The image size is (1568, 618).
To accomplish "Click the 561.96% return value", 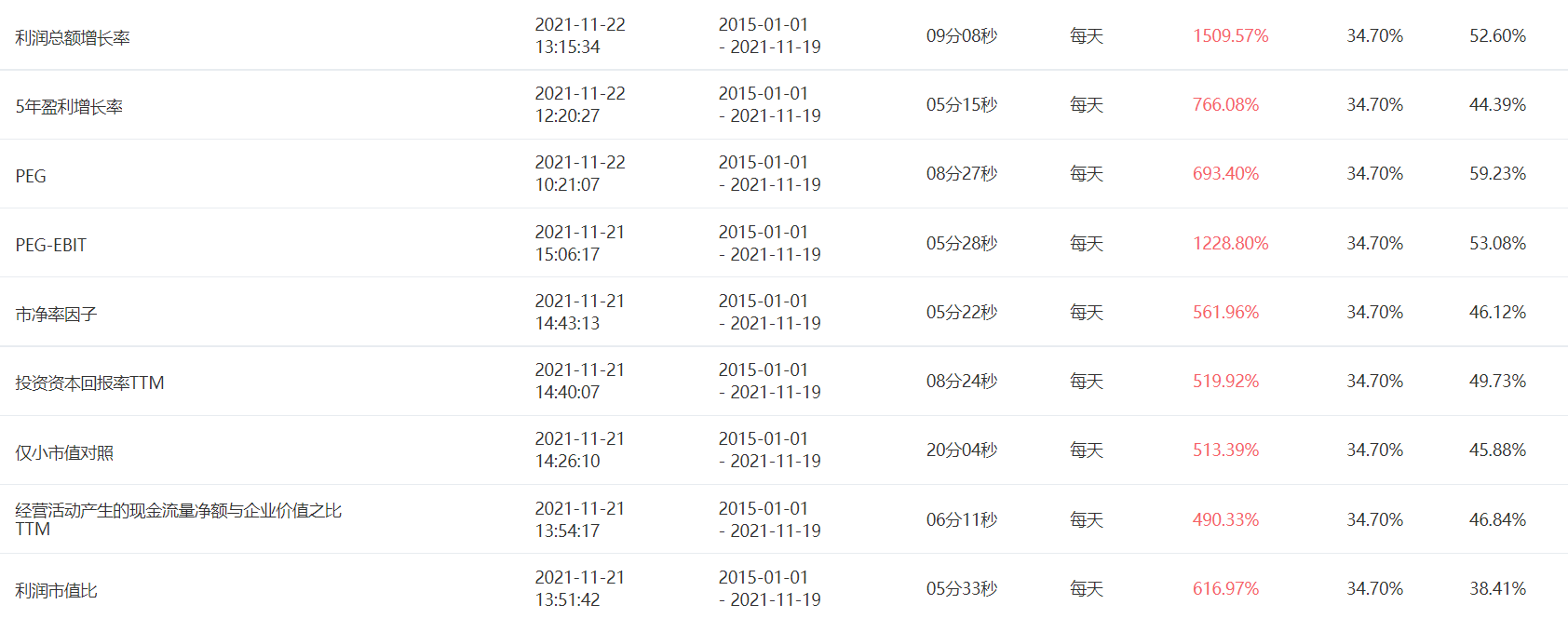I will (x=1225, y=313).
